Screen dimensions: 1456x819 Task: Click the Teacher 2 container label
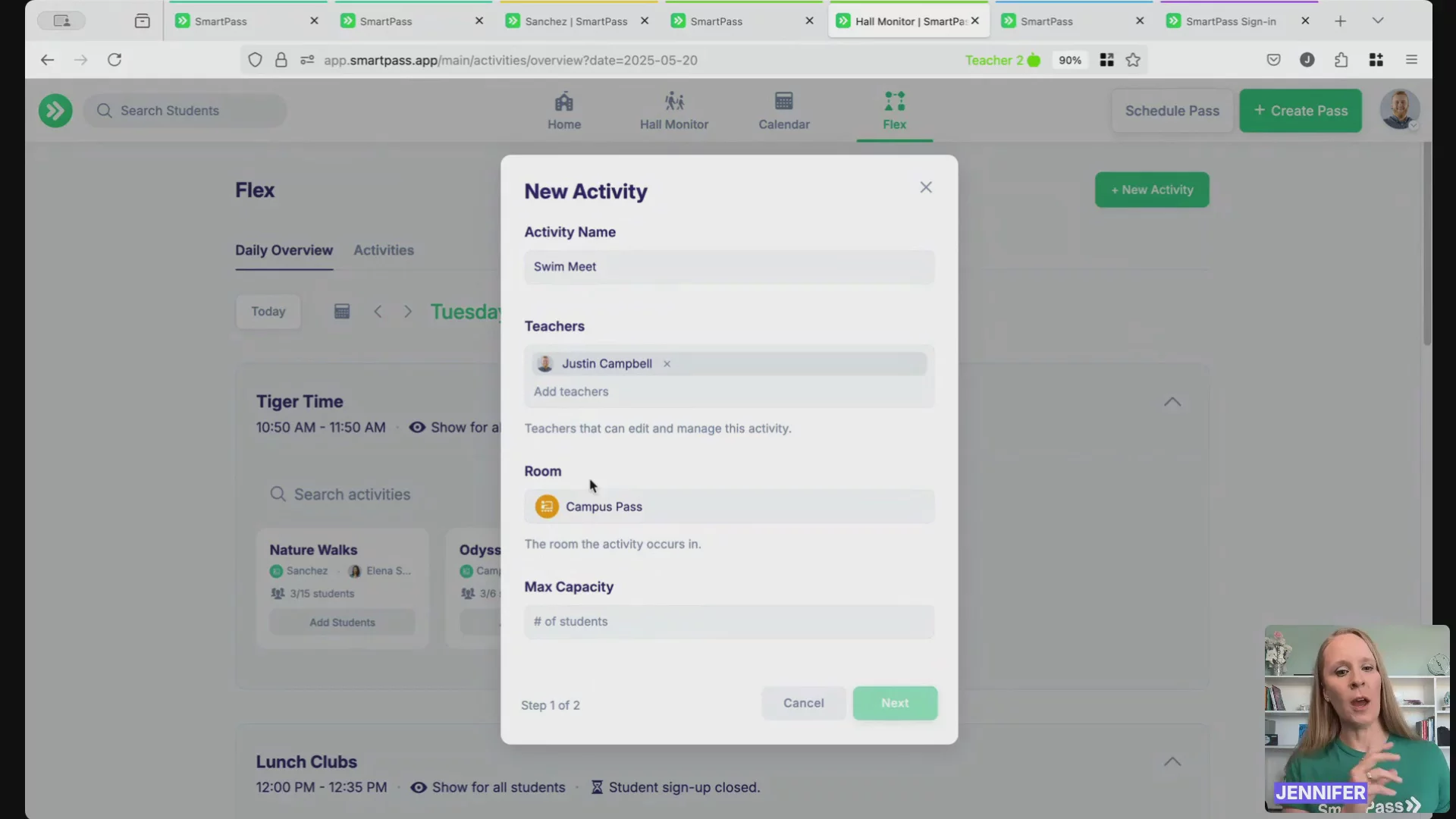pos(1003,60)
